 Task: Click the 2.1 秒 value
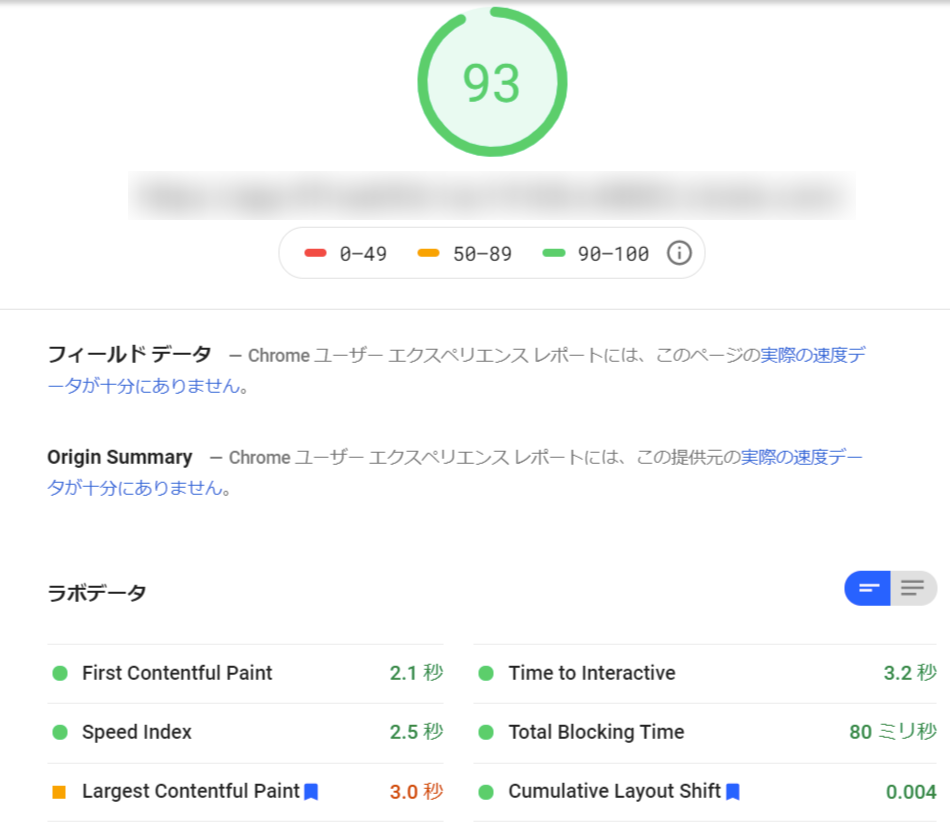click(416, 673)
